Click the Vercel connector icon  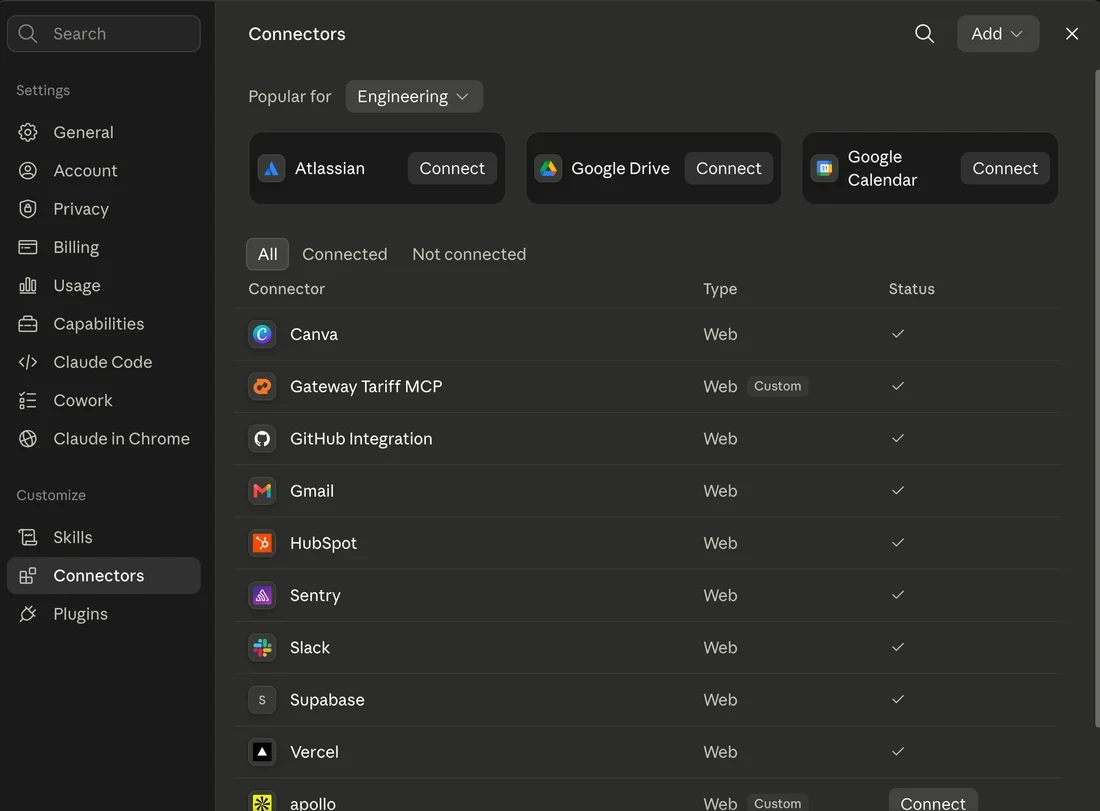coord(262,752)
